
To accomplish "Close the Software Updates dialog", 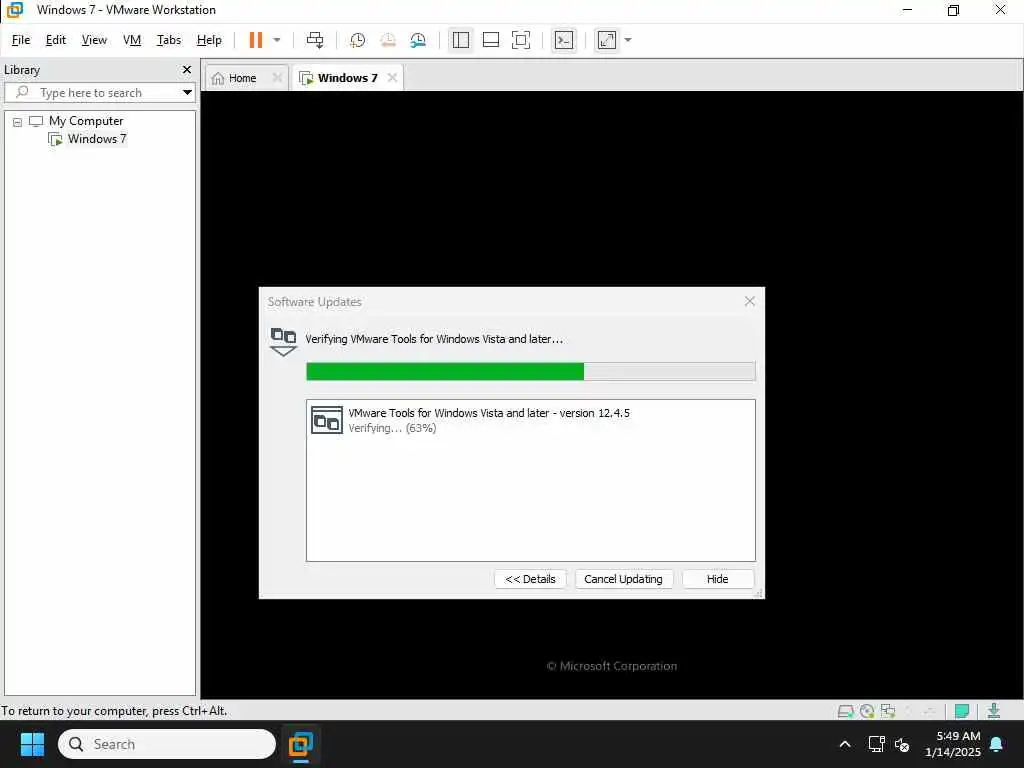I will [x=750, y=301].
